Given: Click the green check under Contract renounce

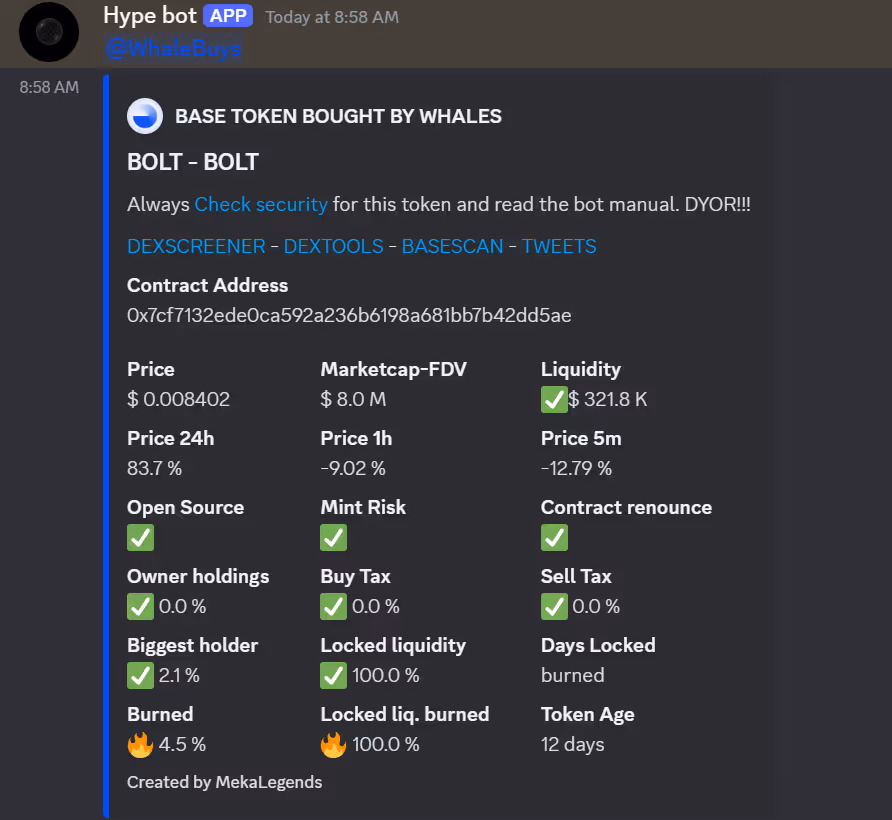Looking at the screenshot, I should pos(554,538).
